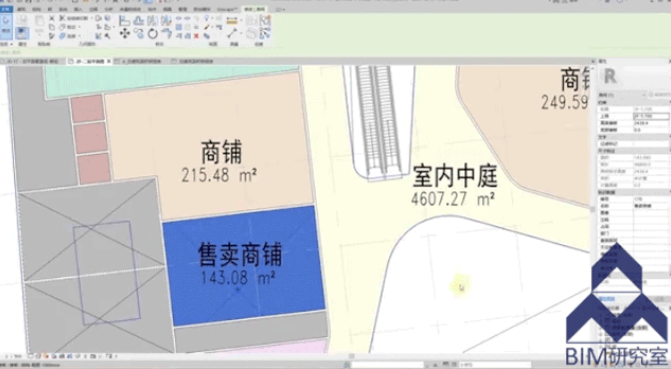Toggle the Properties palette ribbon button
Image resolution: width=671 pixels, height=369 pixels.
coord(22,33)
